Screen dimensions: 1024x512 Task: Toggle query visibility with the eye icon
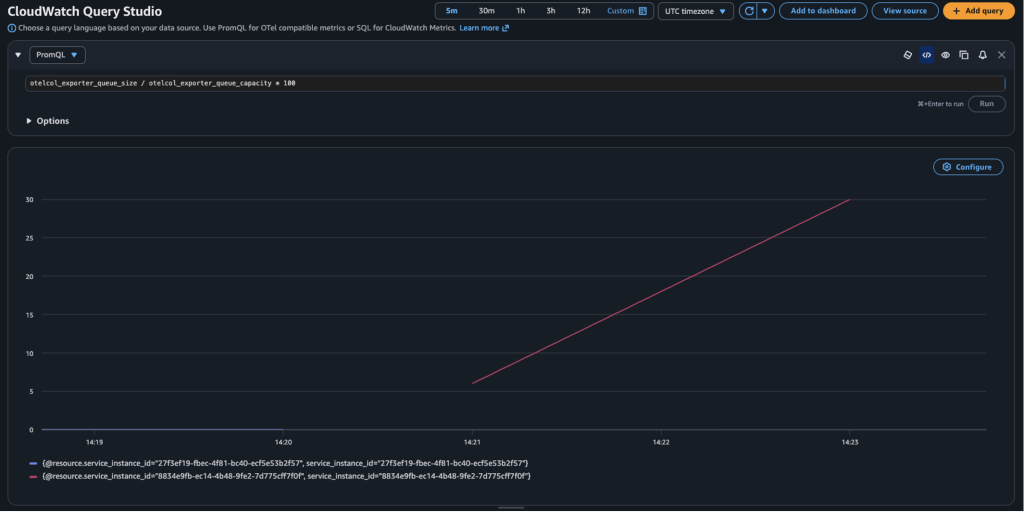[945, 56]
